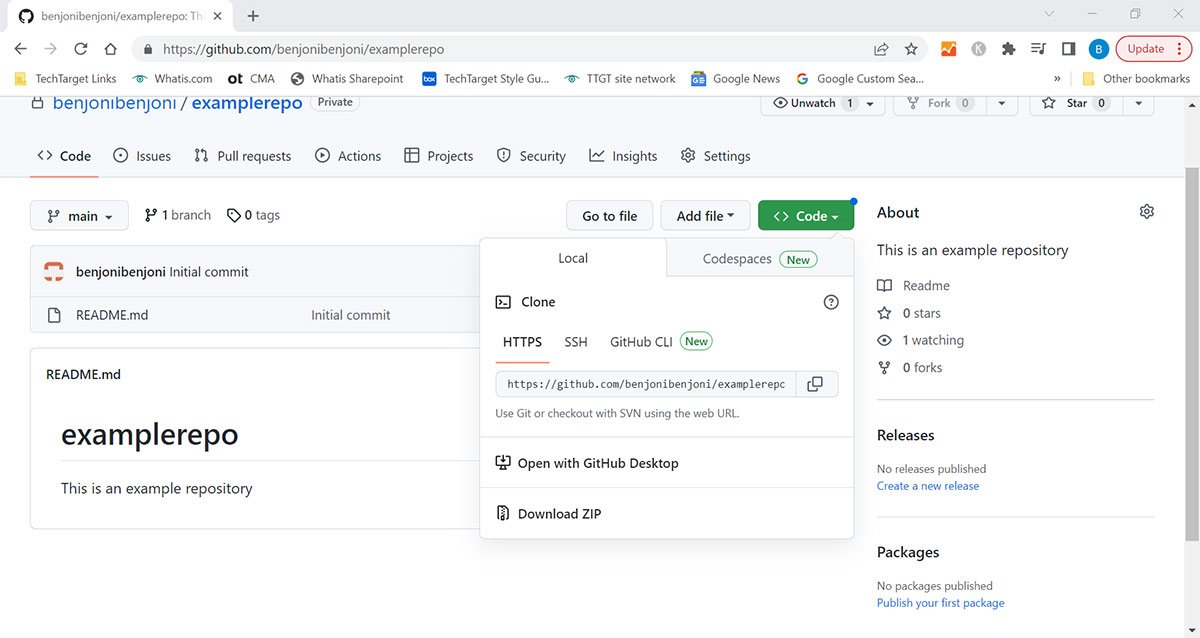This screenshot has height=638, width=1200.
Task: Select the Local tab in clone panel
Action: click(573, 258)
